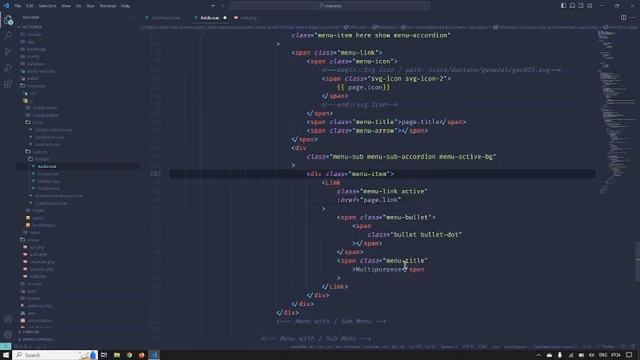Click the Go Back arrow in title bar
This screenshot has width=640, height=360.
coord(213,6)
